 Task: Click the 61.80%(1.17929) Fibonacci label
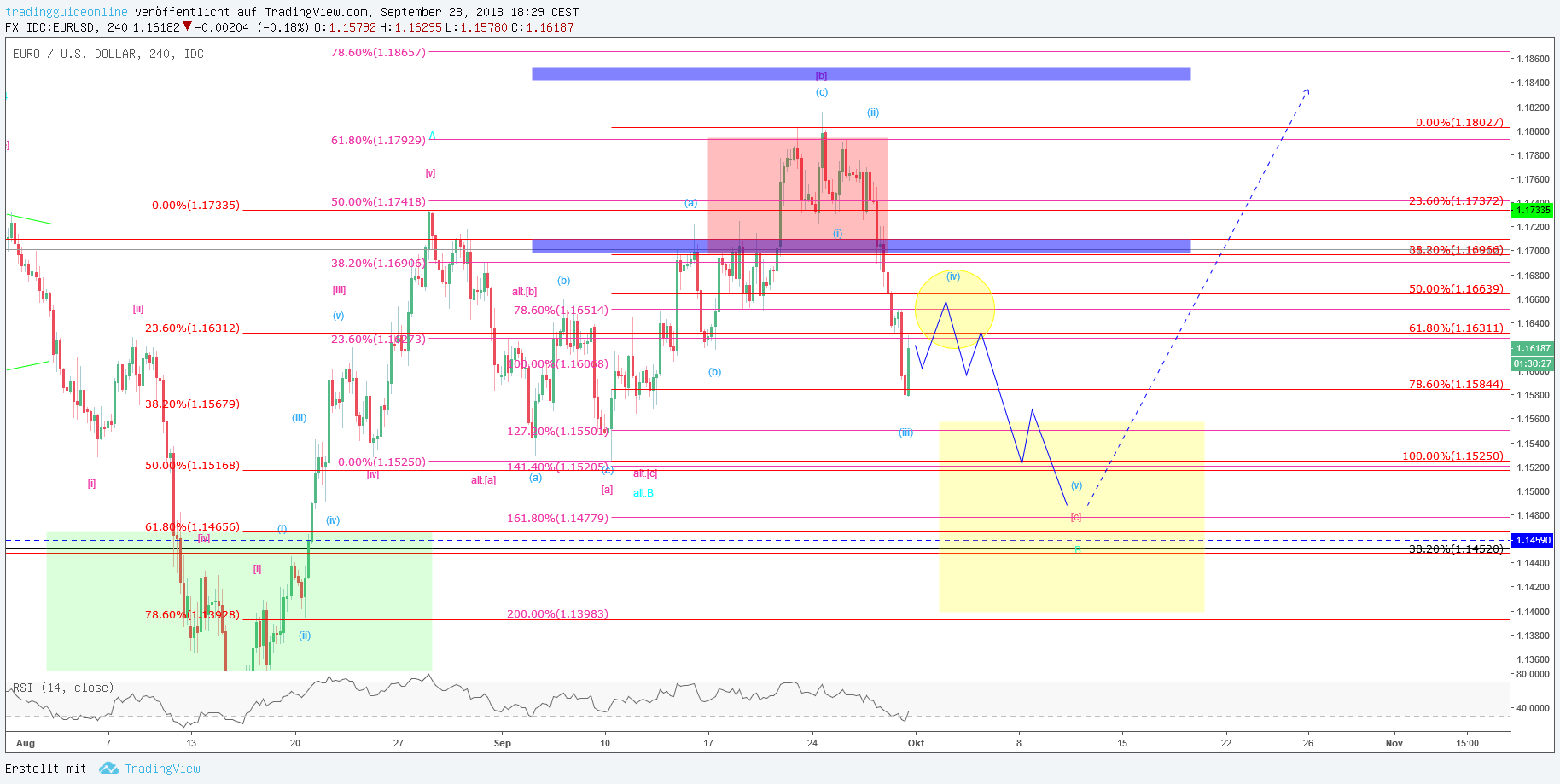tap(378, 140)
